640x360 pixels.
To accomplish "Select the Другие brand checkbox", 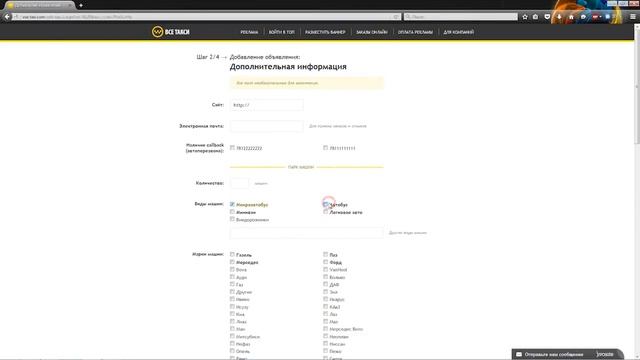I will click(232, 292).
